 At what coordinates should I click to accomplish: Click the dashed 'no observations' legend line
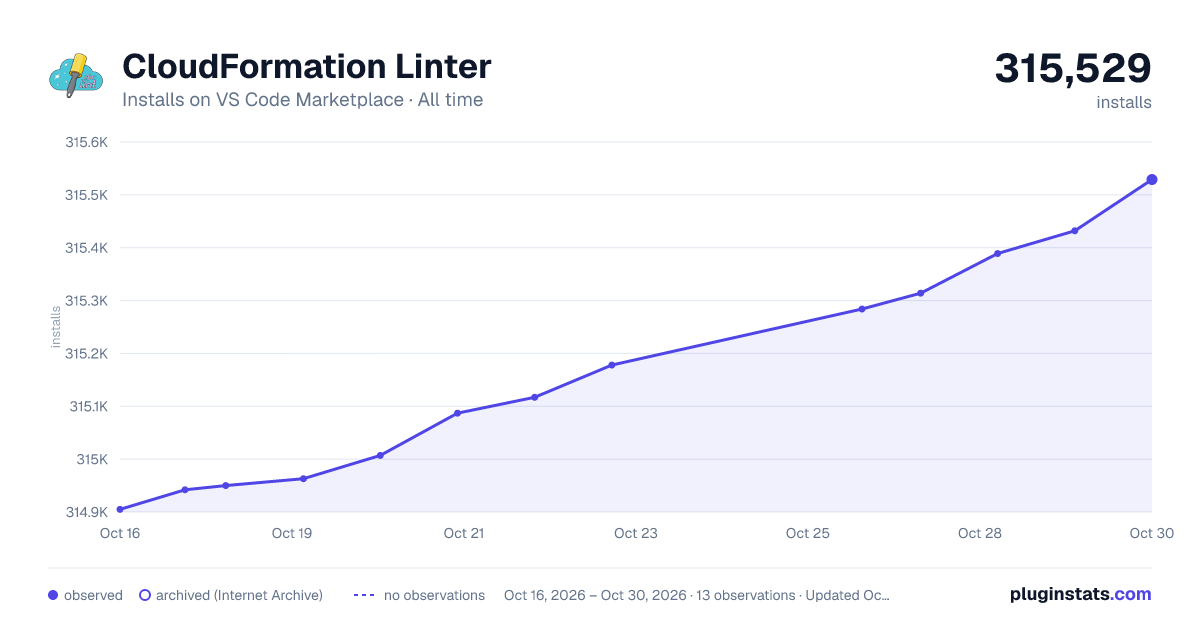[x=364, y=595]
